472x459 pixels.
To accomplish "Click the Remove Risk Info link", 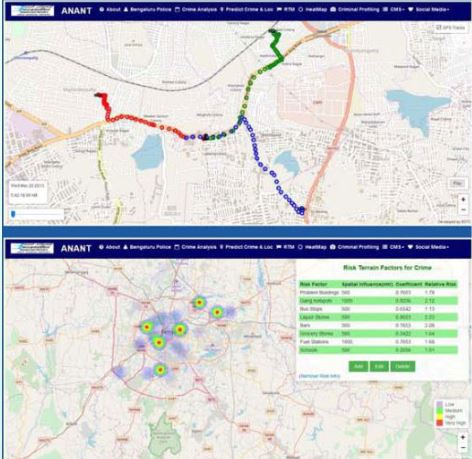I will click(320, 376).
